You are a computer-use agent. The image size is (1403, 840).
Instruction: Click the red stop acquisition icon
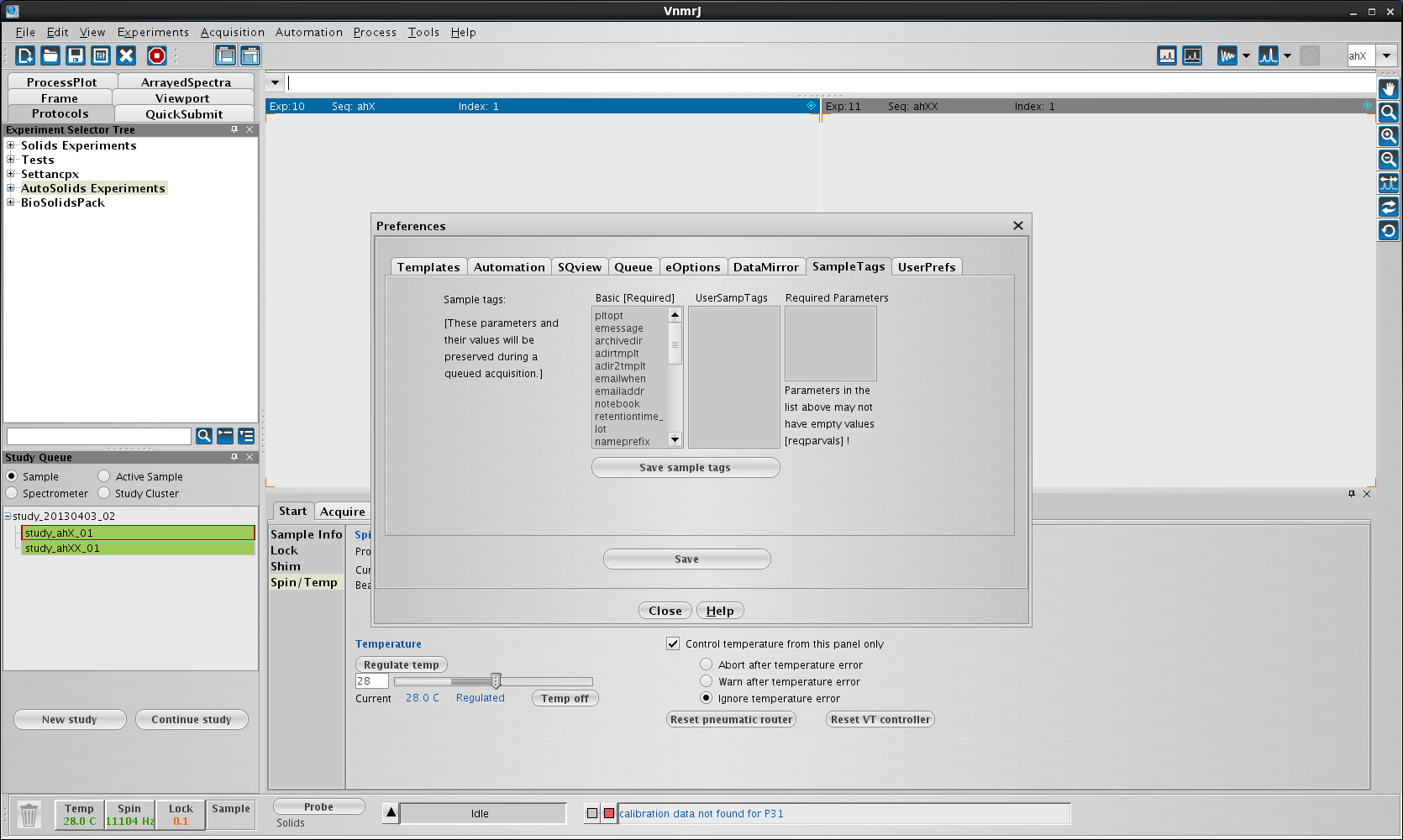(x=156, y=55)
